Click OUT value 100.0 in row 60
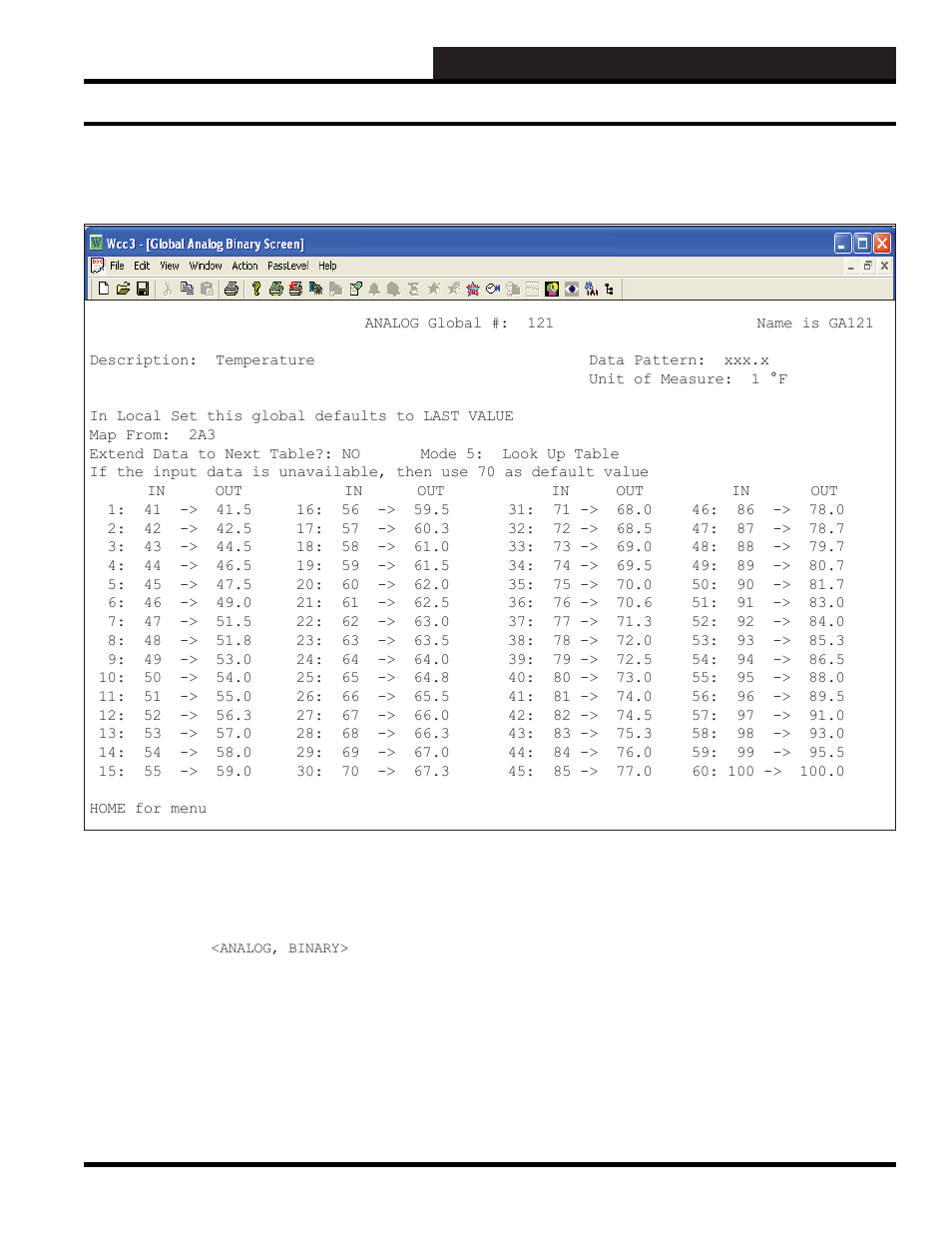 [x=821, y=772]
